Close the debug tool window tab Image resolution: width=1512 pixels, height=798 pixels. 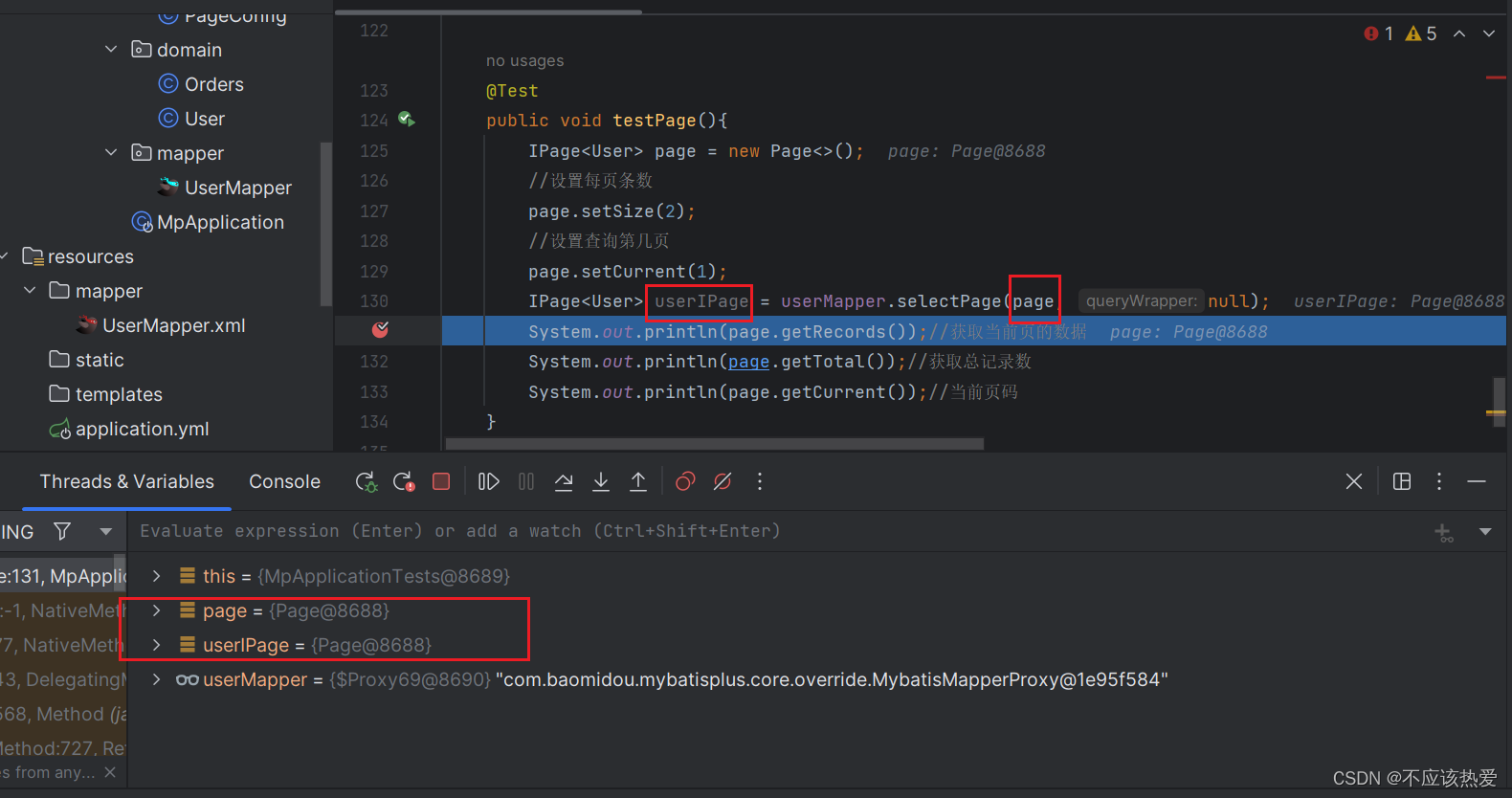(x=1354, y=481)
